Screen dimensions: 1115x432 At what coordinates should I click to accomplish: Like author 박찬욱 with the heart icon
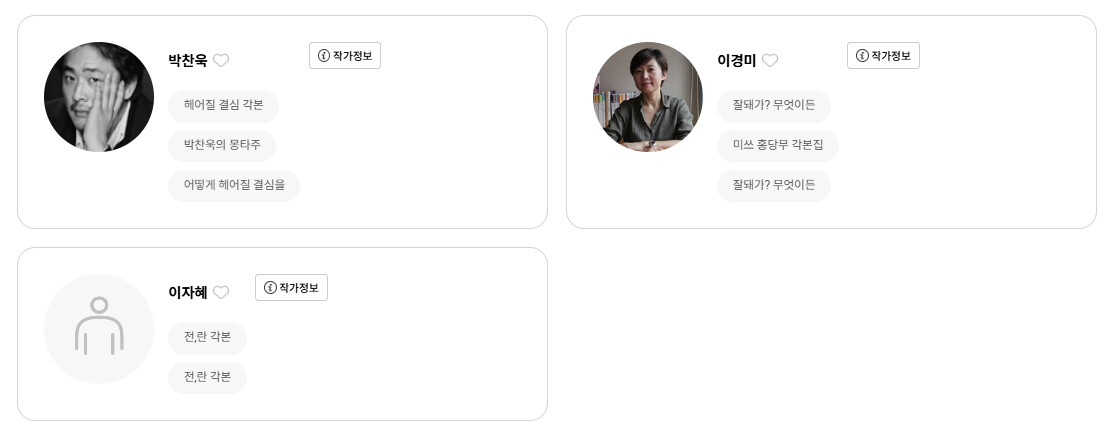coord(221,60)
